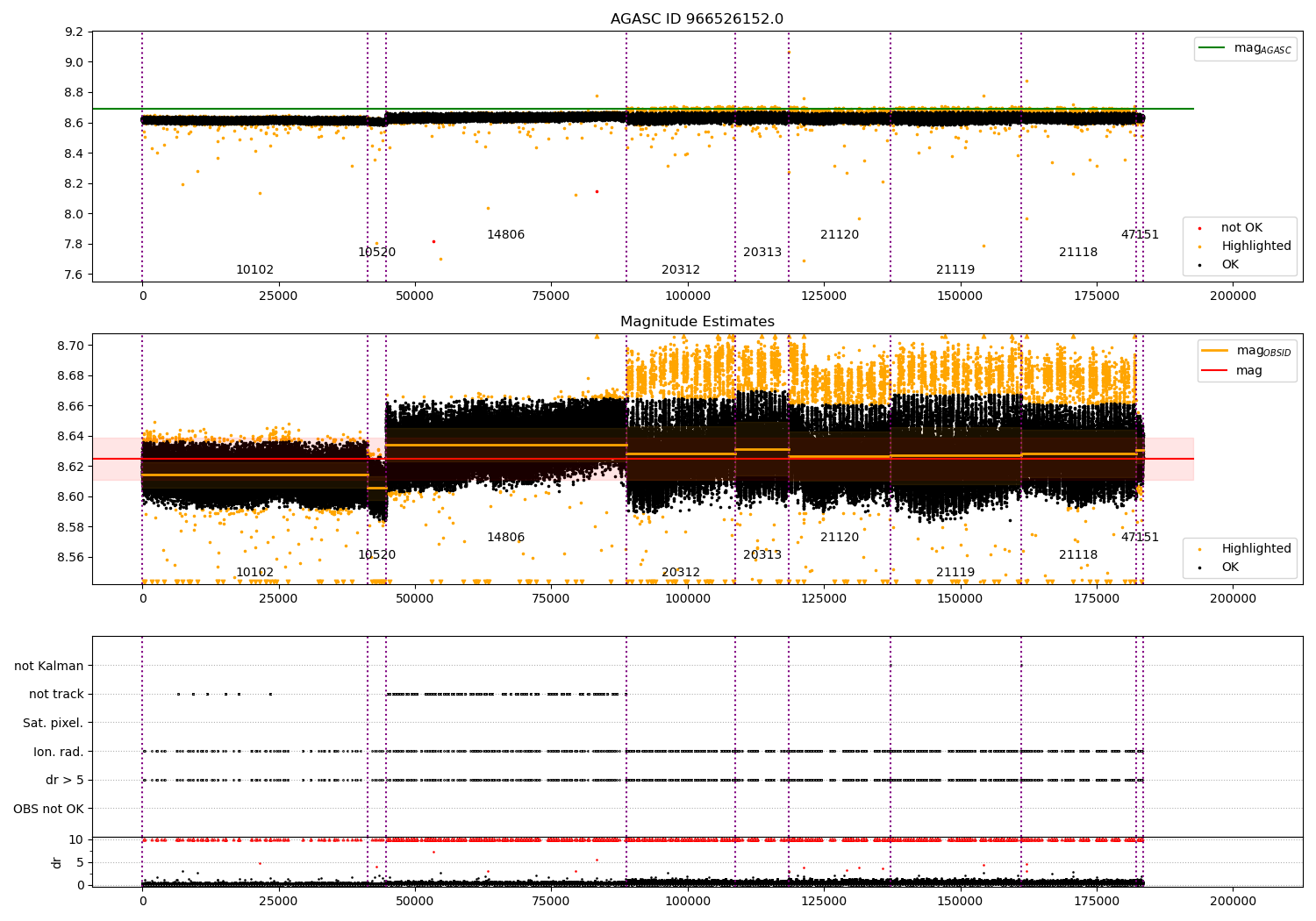Click the 'Sat. pixel.' axis label
1316x921 pixels.
53,723
